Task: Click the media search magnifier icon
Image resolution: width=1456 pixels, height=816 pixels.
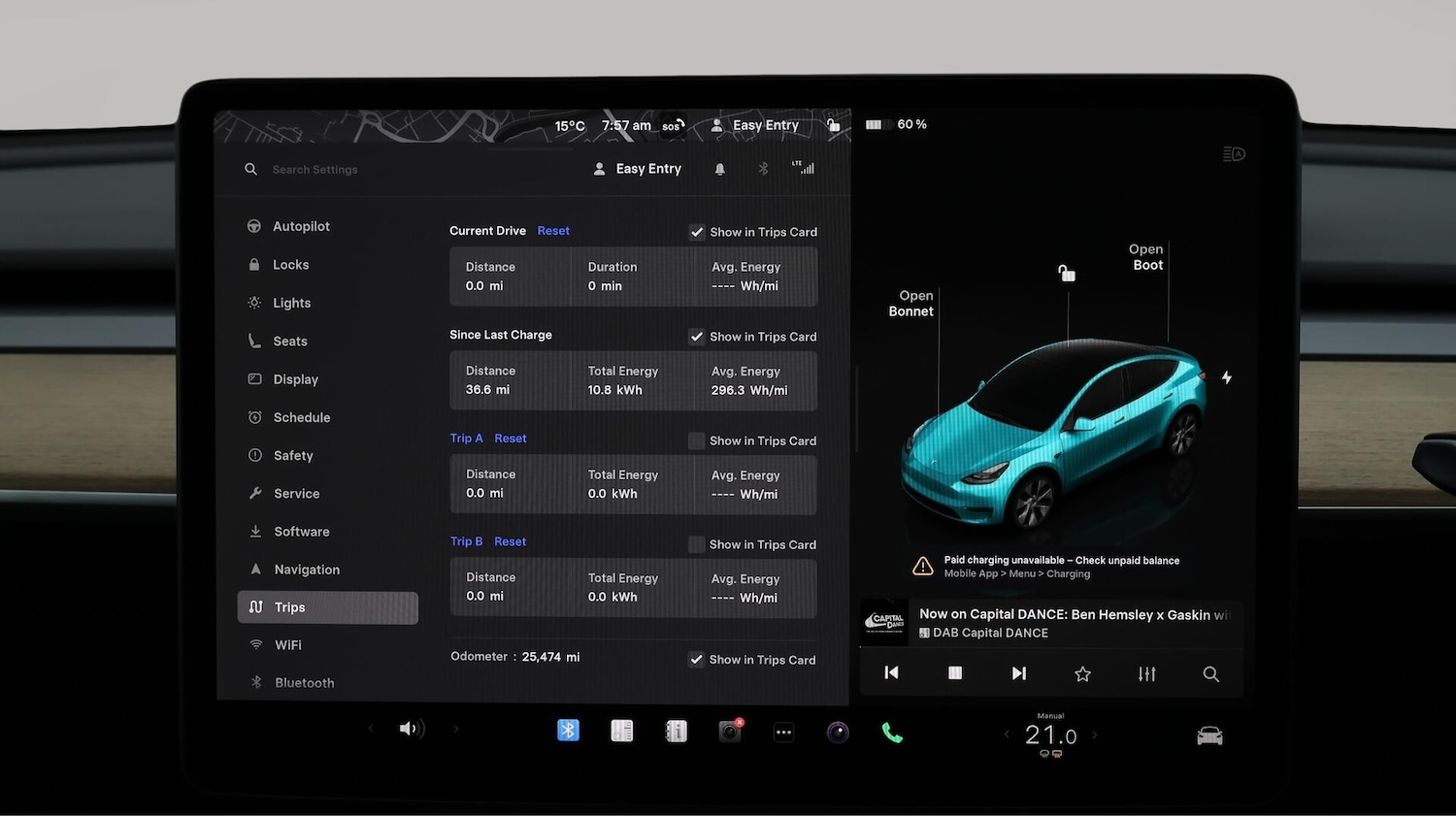Action: click(x=1210, y=673)
